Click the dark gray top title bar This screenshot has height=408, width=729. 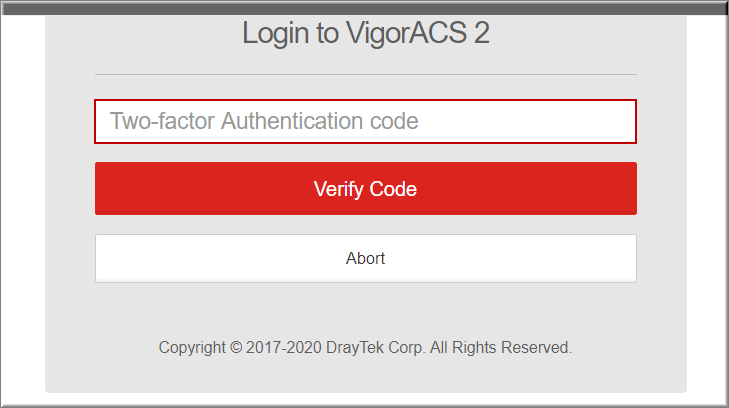(364, 8)
